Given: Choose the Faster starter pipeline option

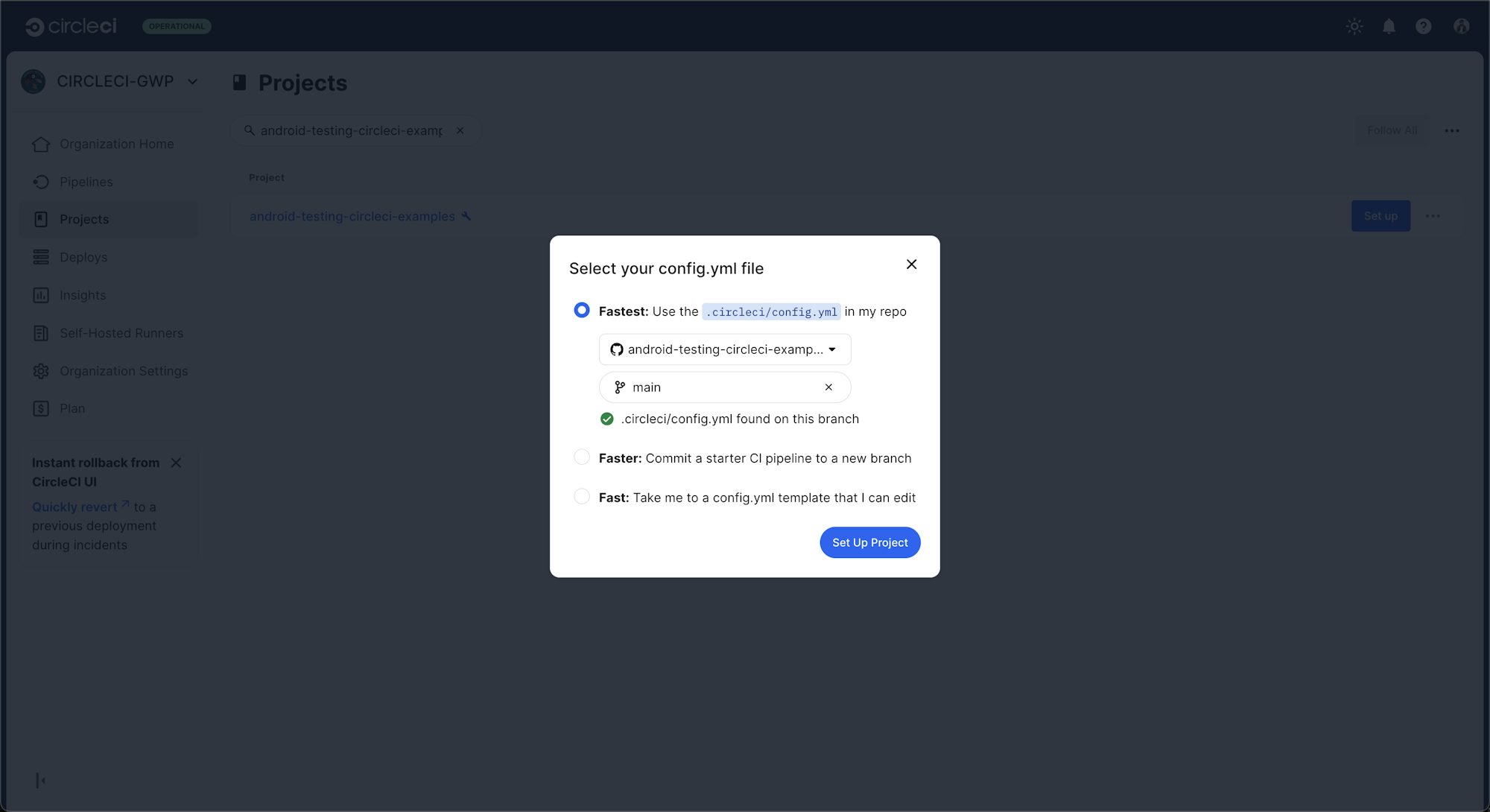Looking at the screenshot, I should (x=581, y=457).
